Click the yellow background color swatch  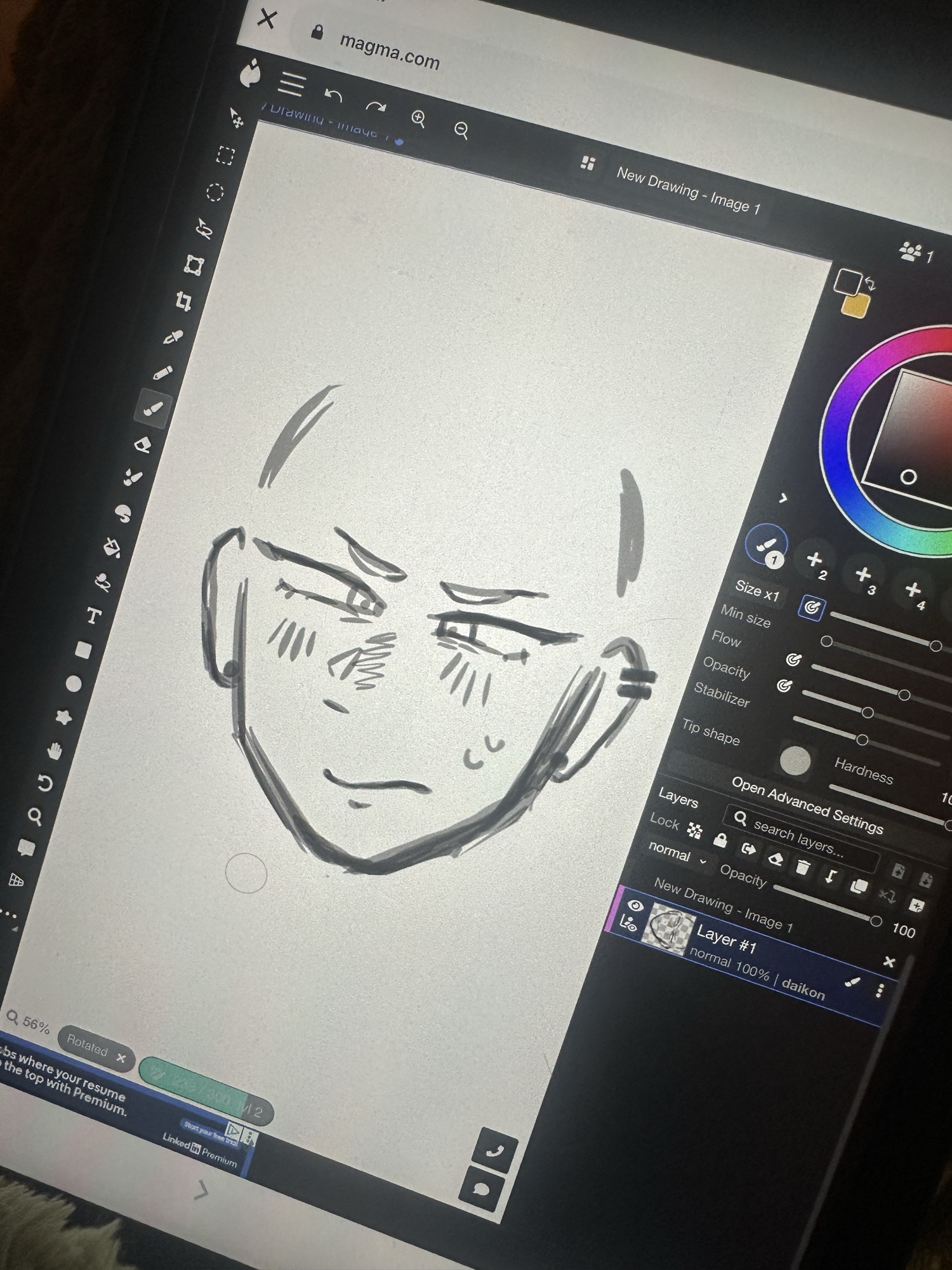(x=855, y=306)
